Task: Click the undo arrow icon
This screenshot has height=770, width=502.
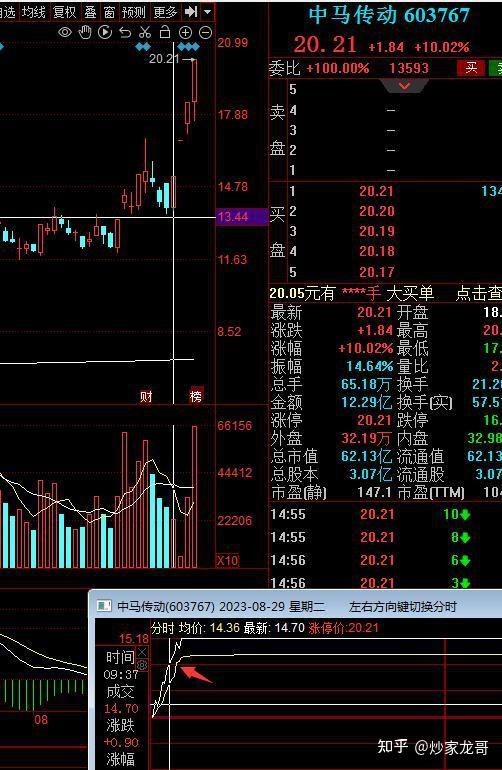Action: 125,33
